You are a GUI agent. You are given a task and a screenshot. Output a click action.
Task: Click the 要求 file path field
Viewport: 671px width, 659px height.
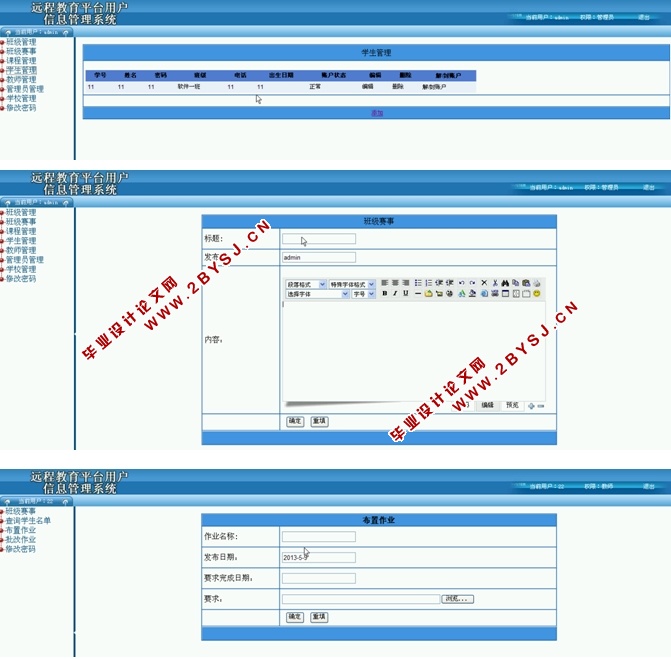361,599
